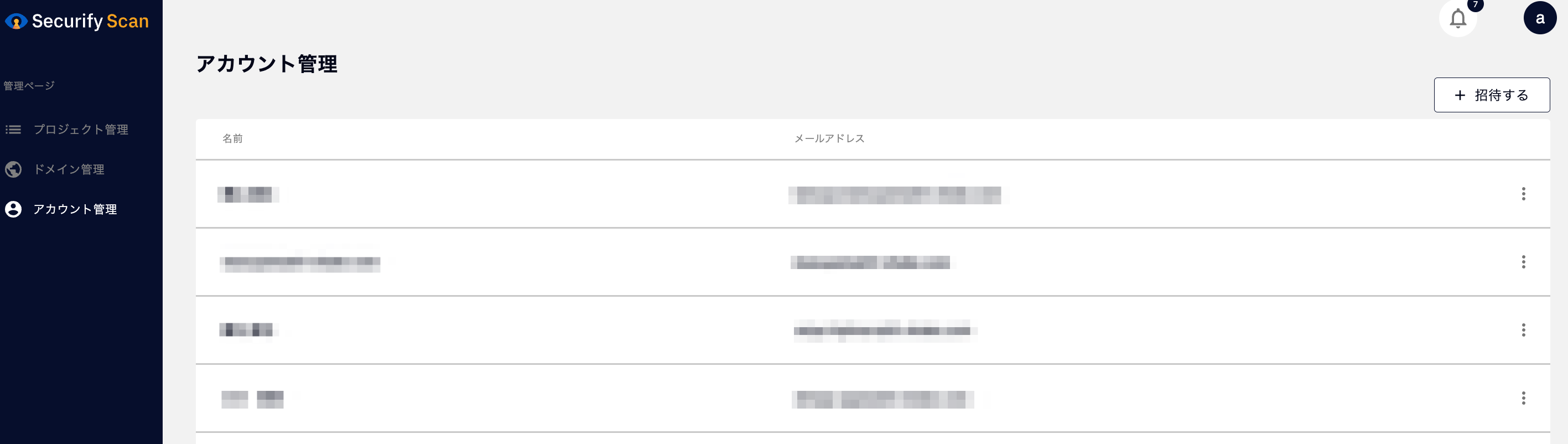This screenshot has height=444, width=1568.
Task: Go to ドメイン管理 in the sidebar
Action: (x=69, y=169)
